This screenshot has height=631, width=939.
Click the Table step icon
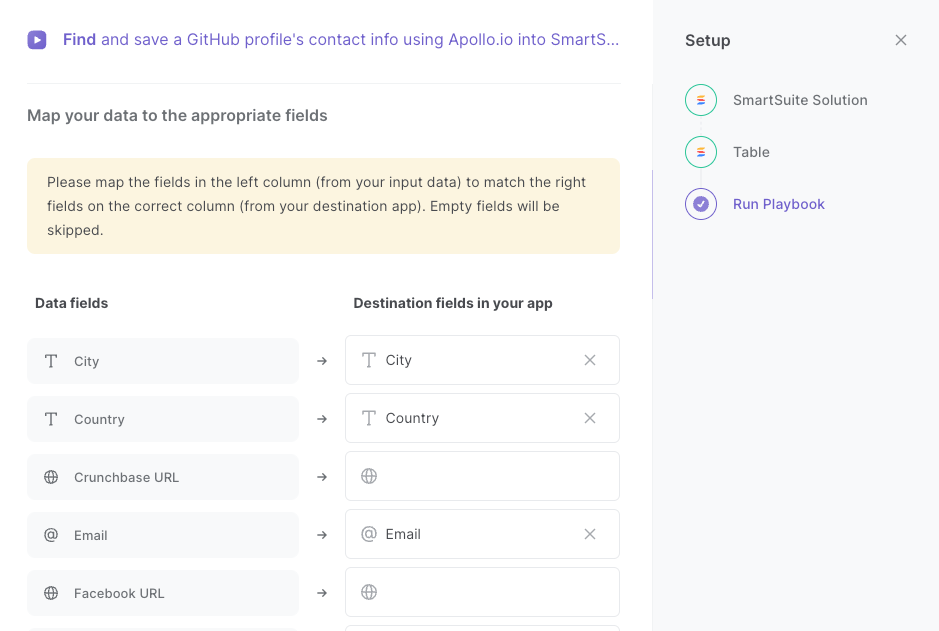tap(701, 152)
